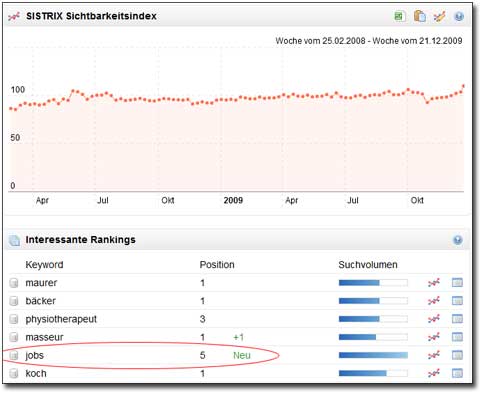Open SERP table icon for jobs
The image size is (480, 397).
pos(457,355)
